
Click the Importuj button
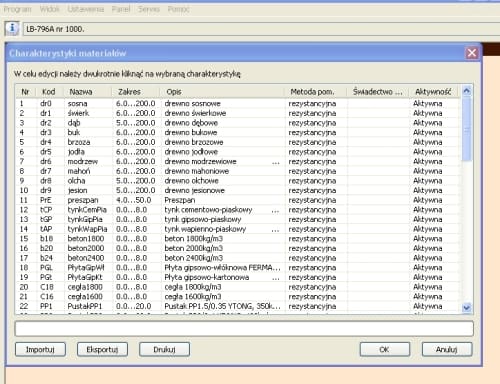[x=40, y=349]
